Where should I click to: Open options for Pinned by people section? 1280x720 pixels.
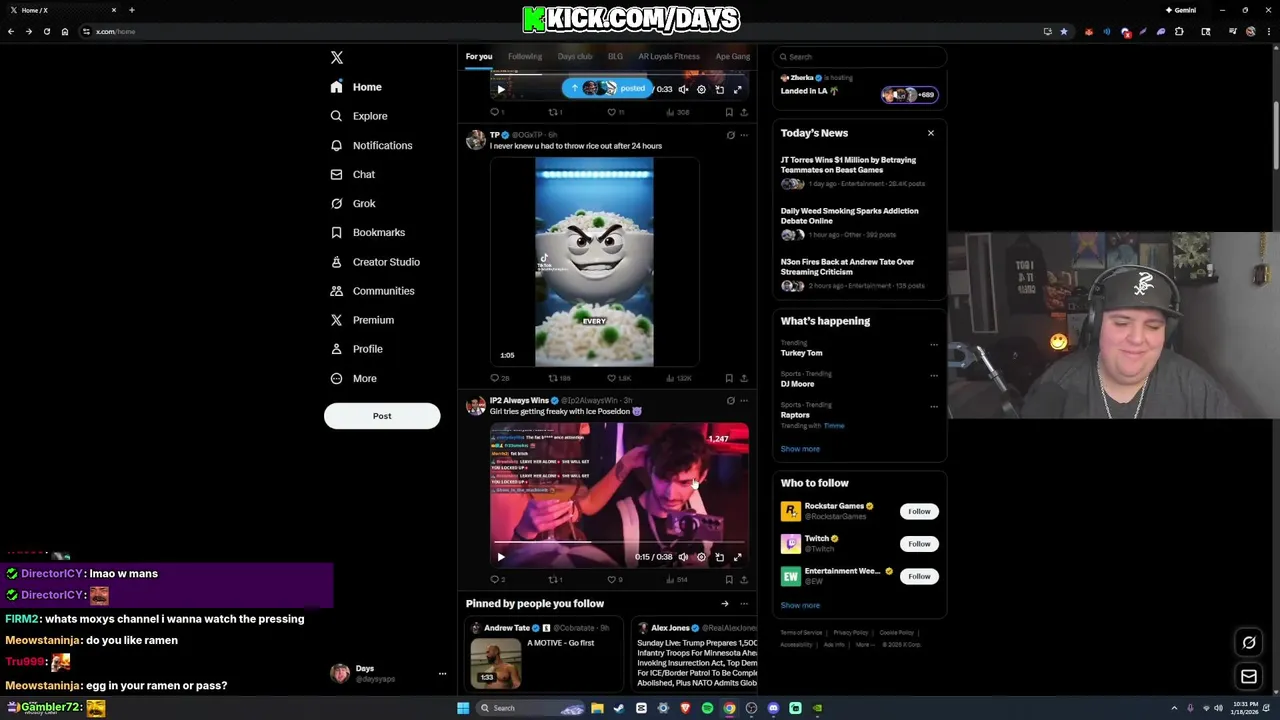tap(744, 604)
